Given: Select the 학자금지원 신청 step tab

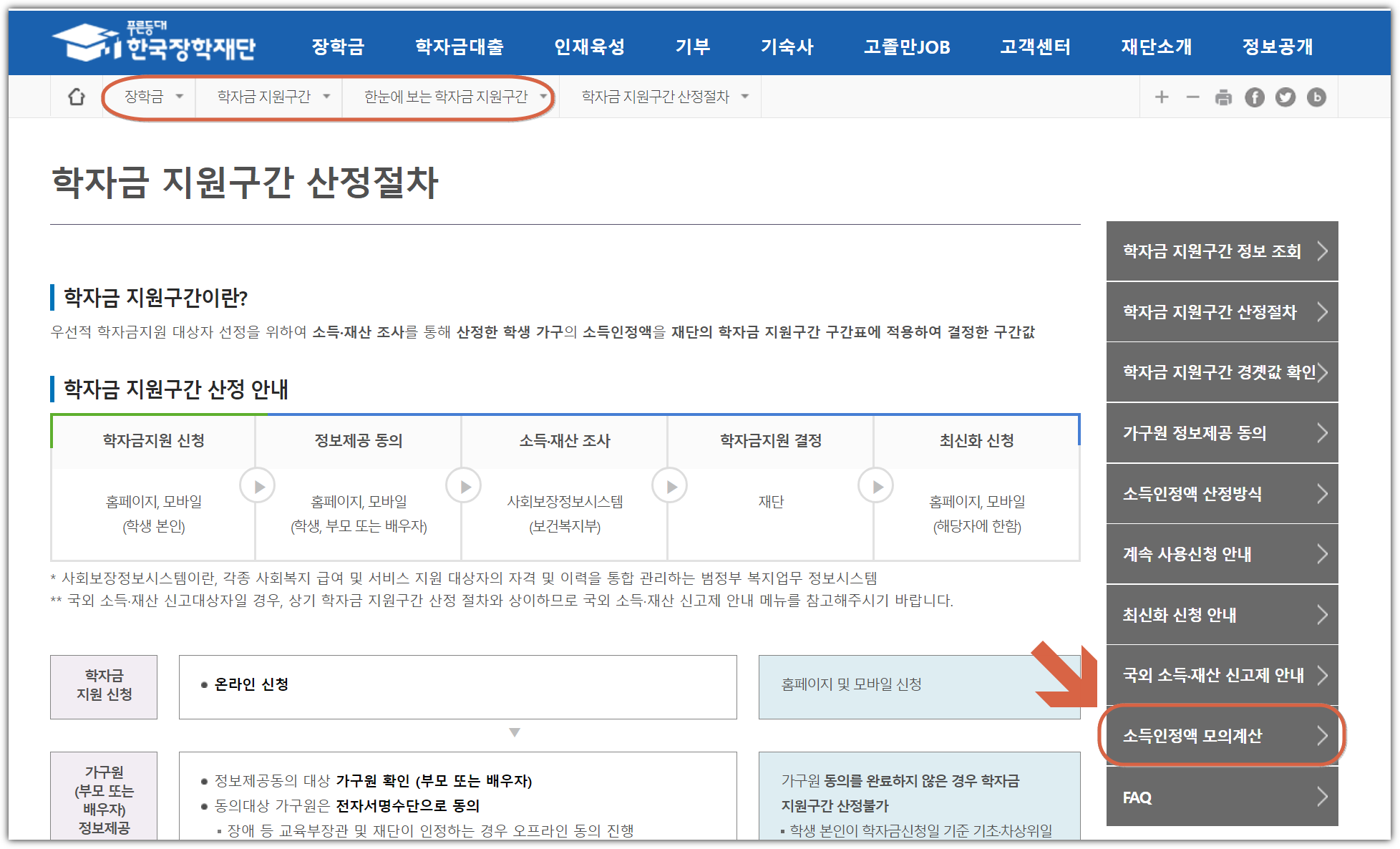Looking at the screenshot, I should 153,440.
